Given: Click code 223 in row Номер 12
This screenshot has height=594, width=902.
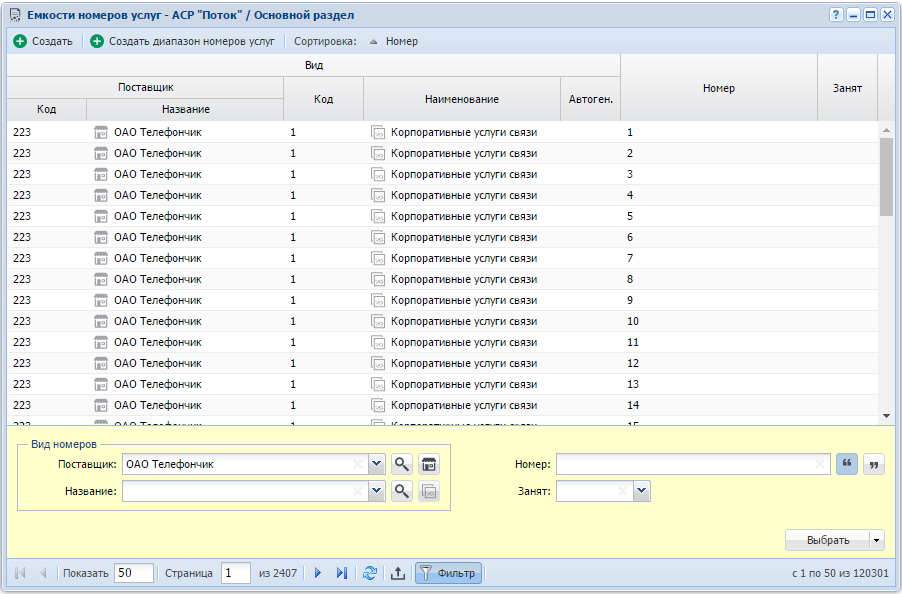Looking at the screenshot, I should click(x=22, y=363).
